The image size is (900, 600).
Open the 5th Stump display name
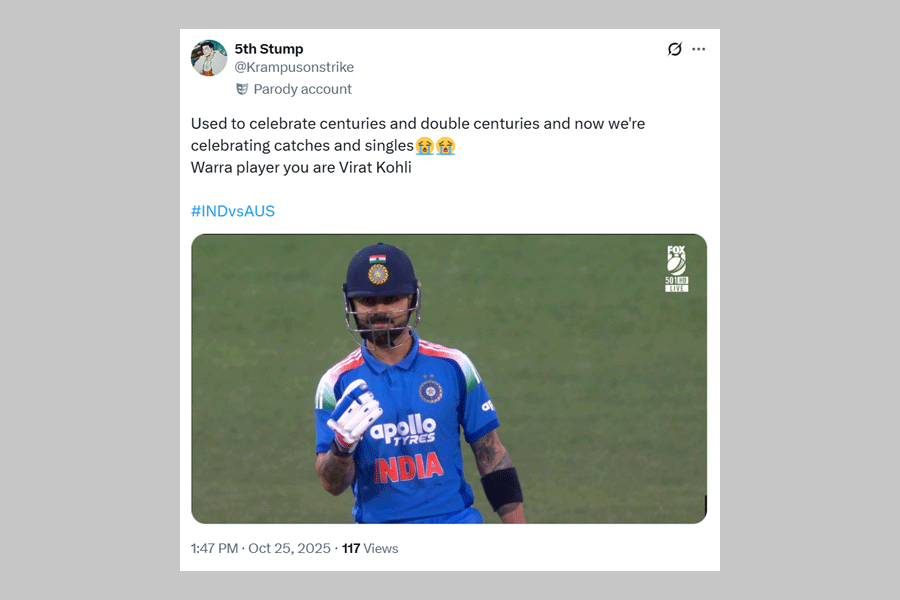pyautogui.click(x=269, y=49)
